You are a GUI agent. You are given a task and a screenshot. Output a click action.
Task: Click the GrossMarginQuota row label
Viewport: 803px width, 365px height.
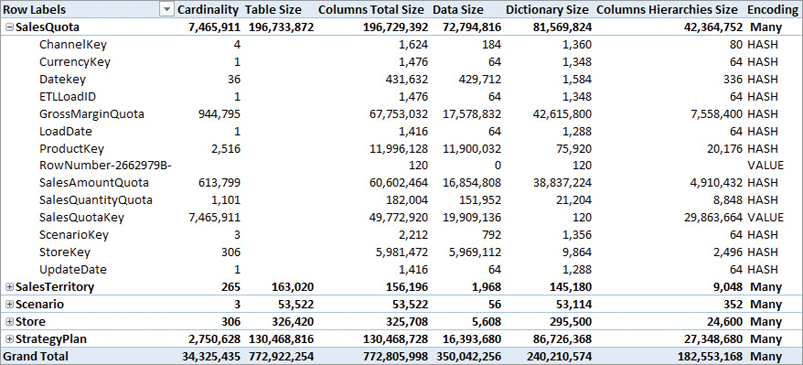pyautogui.click(x=92, y=114)
